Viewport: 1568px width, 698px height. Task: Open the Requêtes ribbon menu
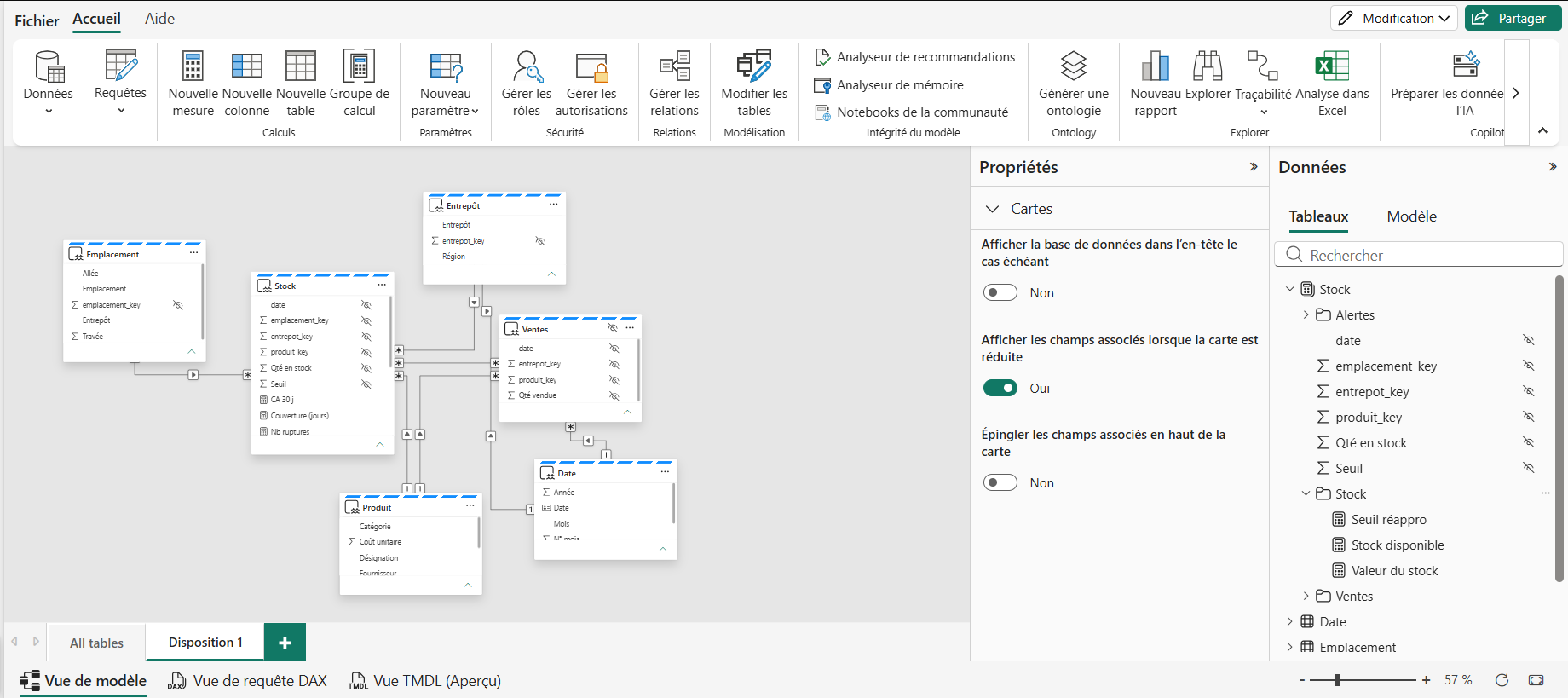[120, 84]
